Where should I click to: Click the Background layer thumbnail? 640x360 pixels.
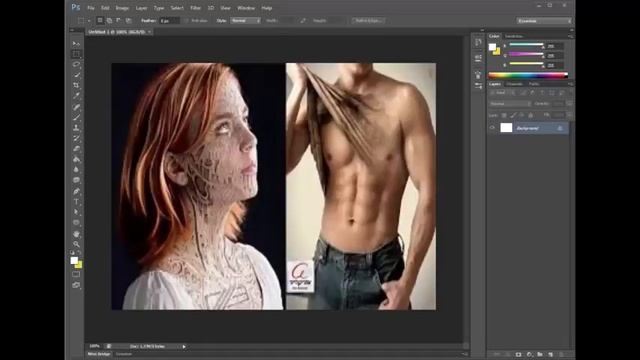coord(506,128)
